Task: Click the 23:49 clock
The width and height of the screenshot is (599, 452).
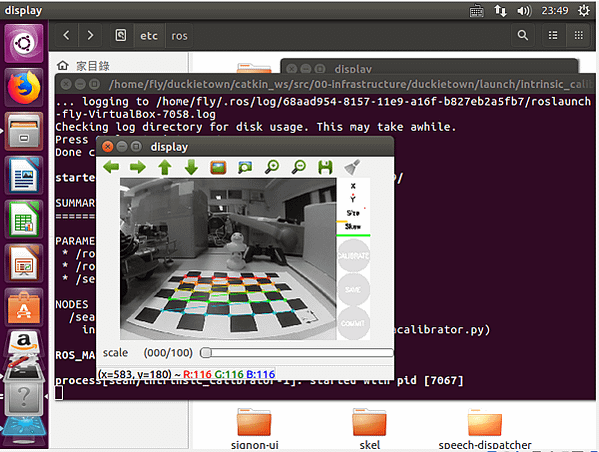Action: click(x=555, y=11)
